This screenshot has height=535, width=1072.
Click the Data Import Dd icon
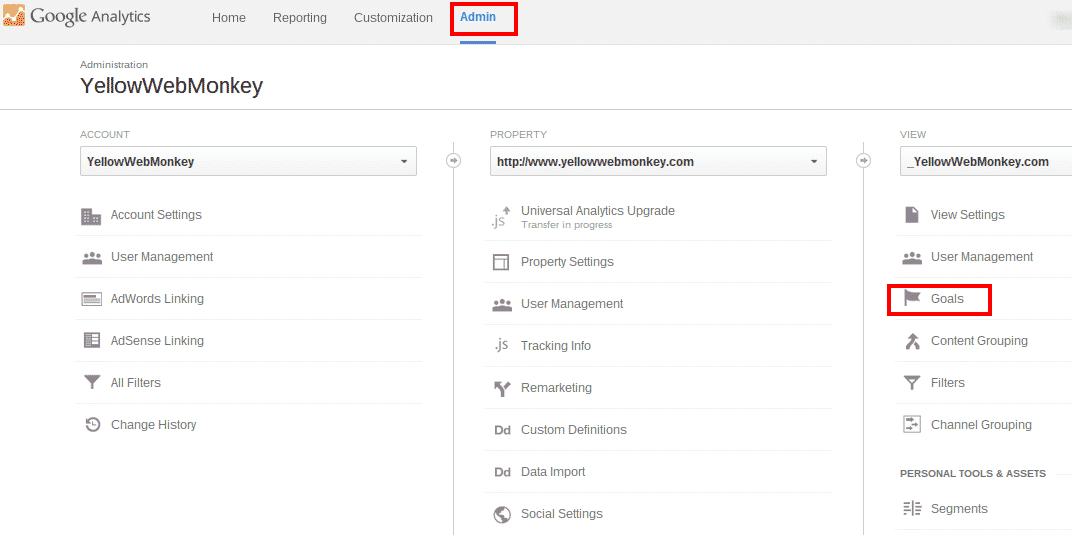coord(502,472)
